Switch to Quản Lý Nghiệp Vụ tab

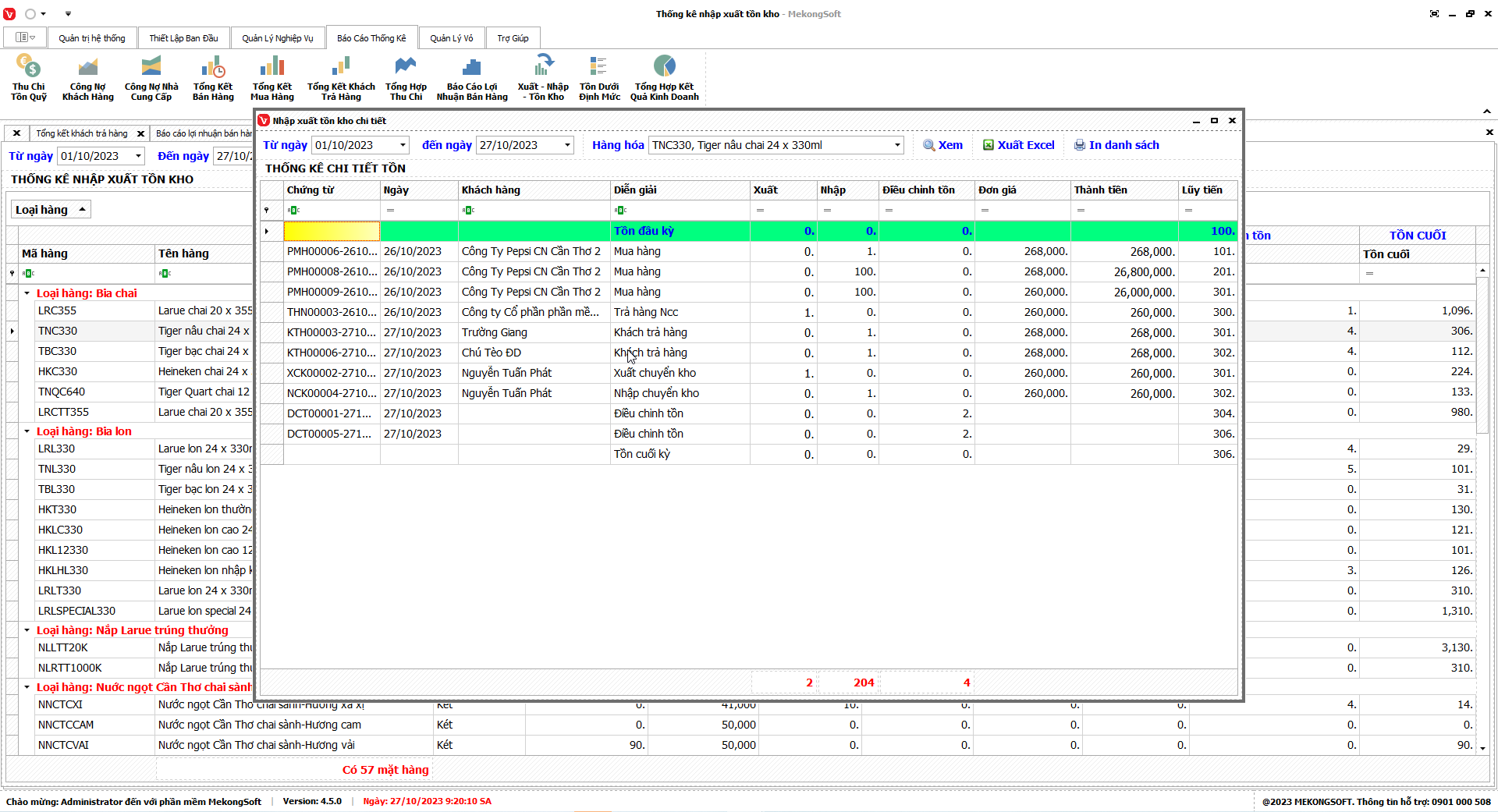pos(277,38)
